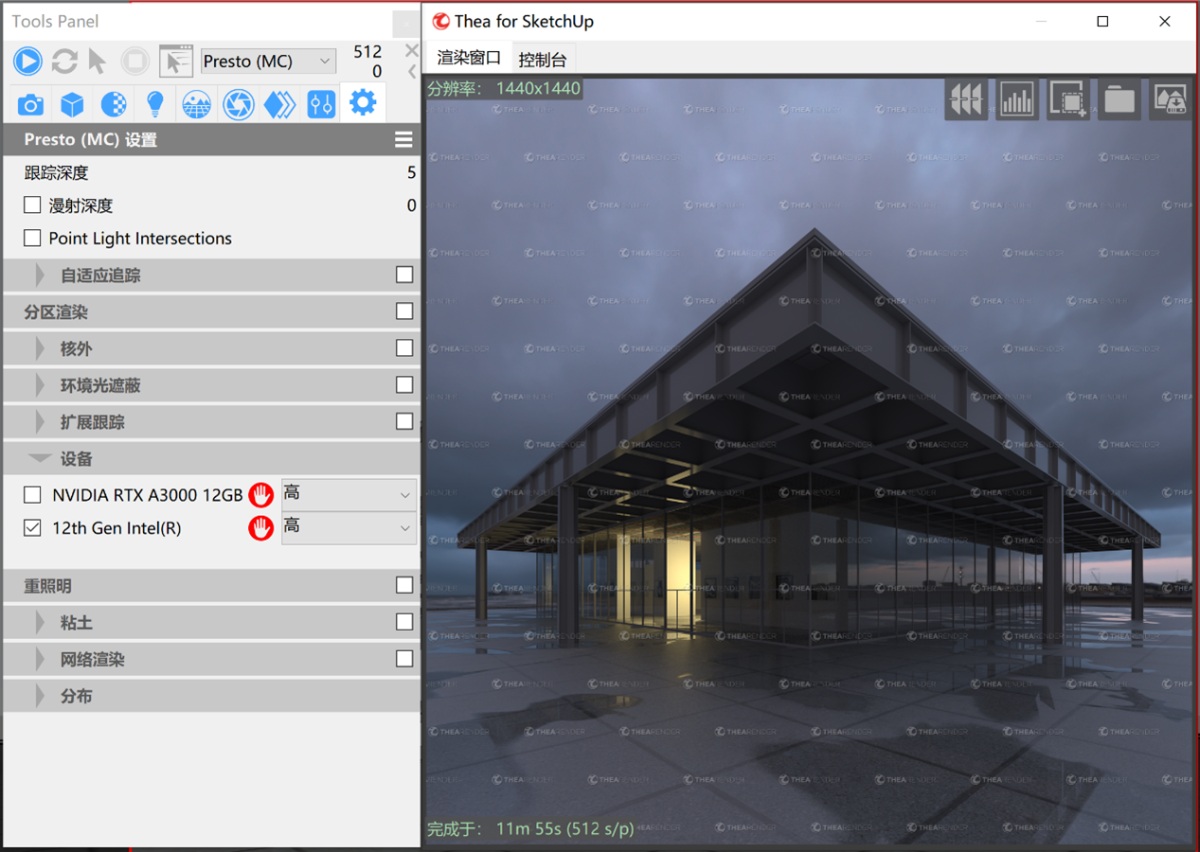Viewport: 1200px width, 852px height.
Task: Enable the NVIDIA RTX A3000 device checkbox
Action: [33, 494]
